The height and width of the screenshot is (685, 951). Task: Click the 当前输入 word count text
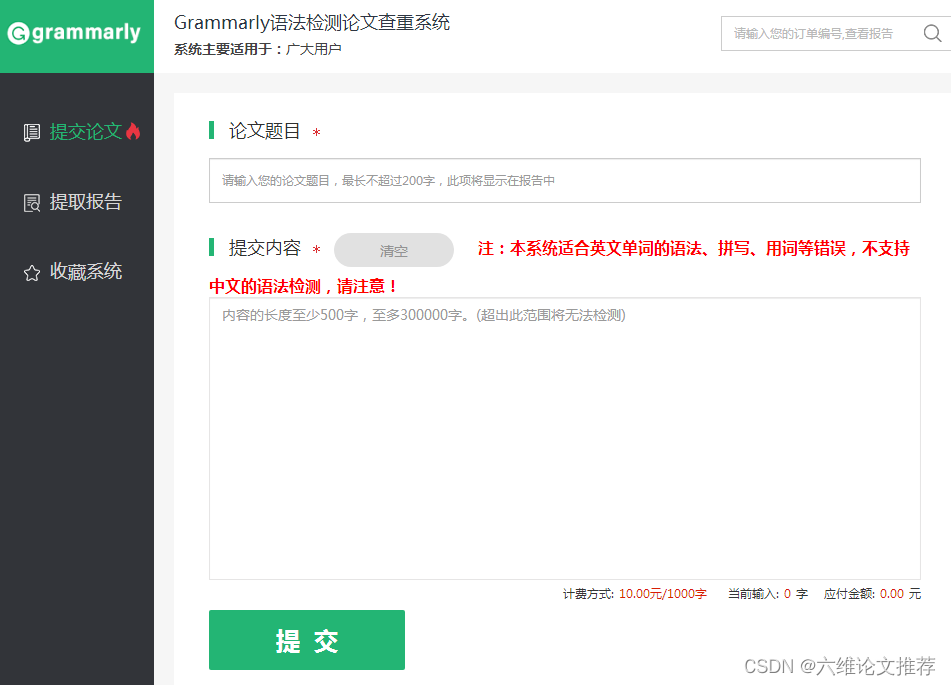768,594
